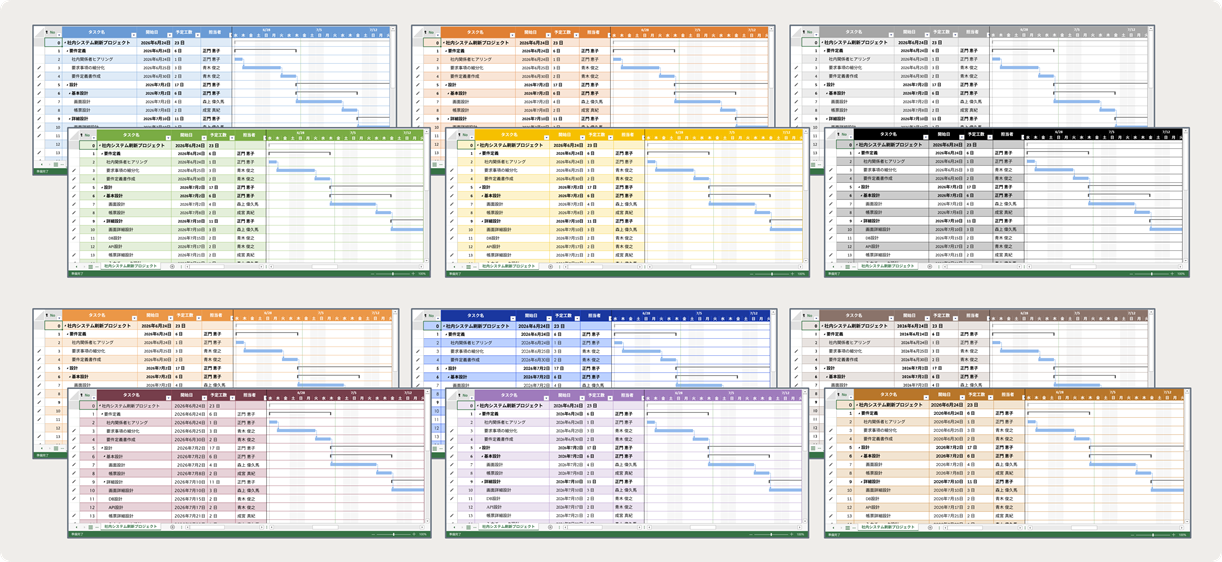Image resolution: width=1222 pixels, height=562 pixels.
Task: Add a new sheet in green window
Action: [173, 266]
